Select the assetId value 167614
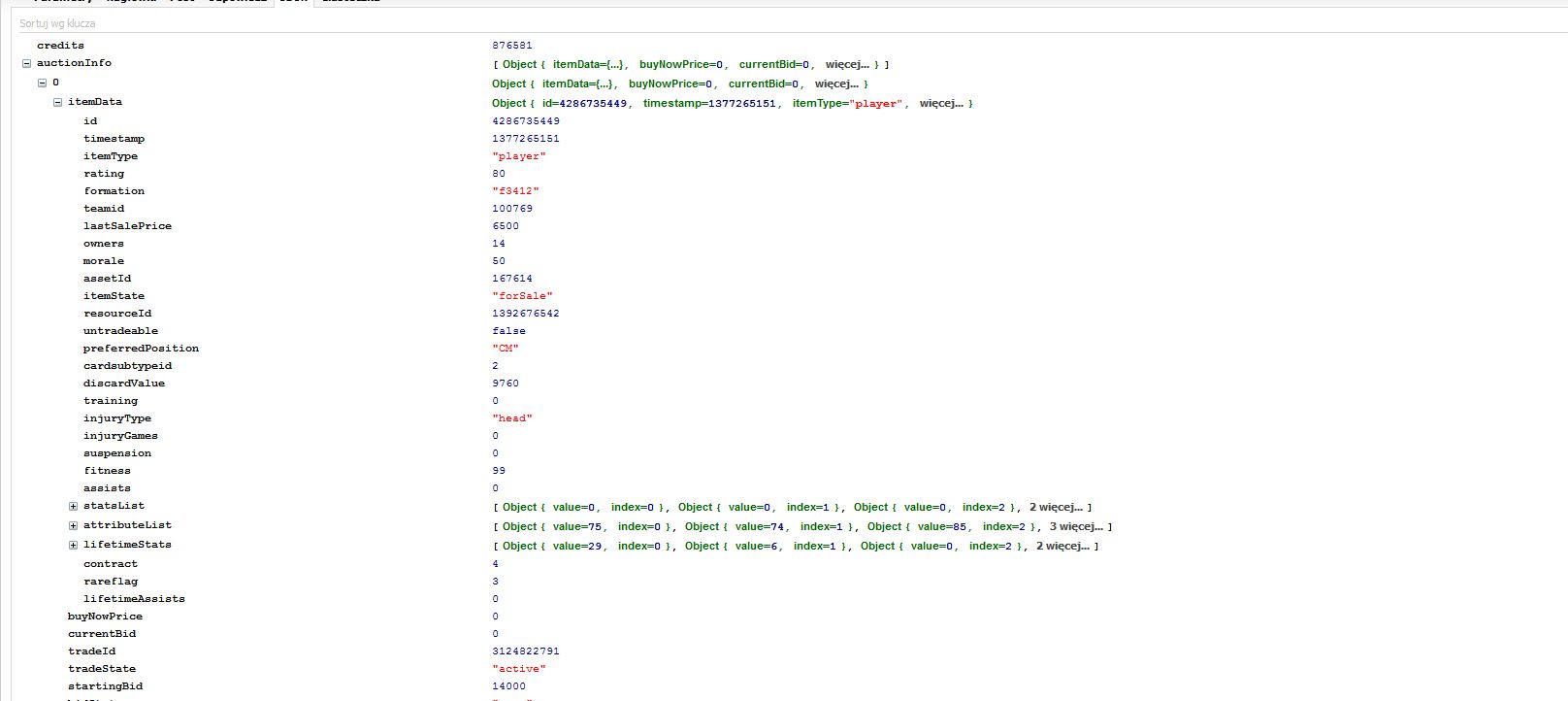Image resolution: width=1568 pixels, height=701 pixels. [x=512, y=279]
